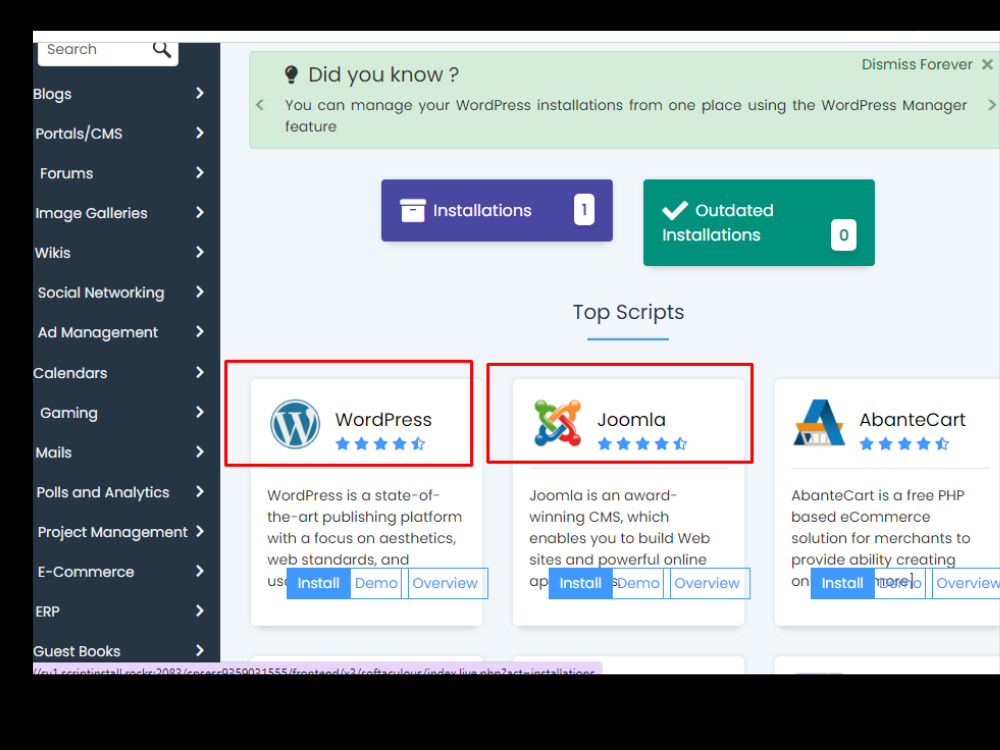The width and height of the screenshot is (1000, 750).
Task: Install WordPress
Action: coord(318,583)
